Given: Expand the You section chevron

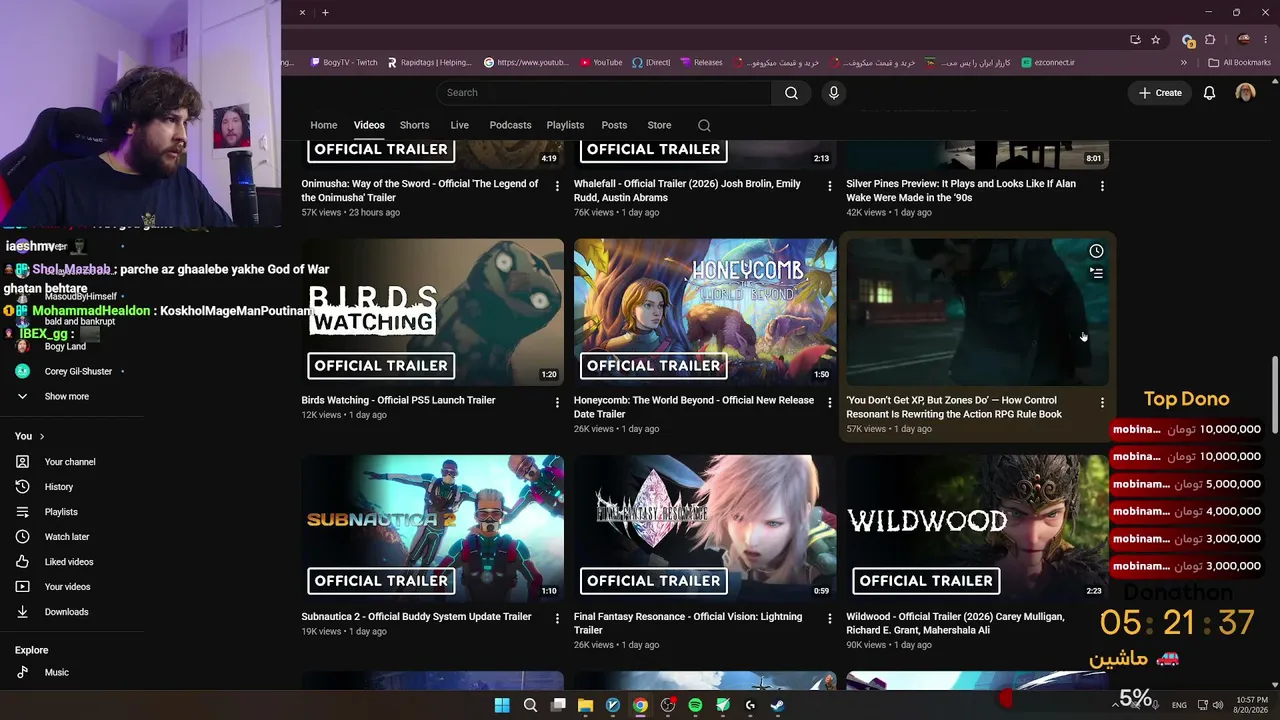Looking at the screenshot, I should 41,436.
